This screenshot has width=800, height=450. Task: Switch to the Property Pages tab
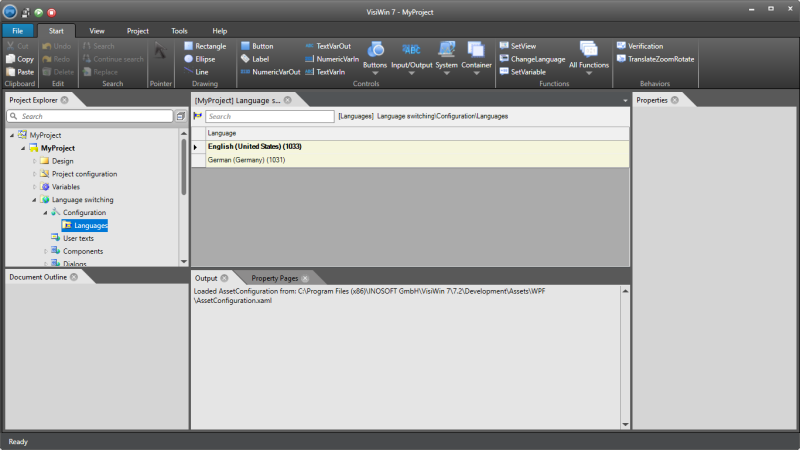[x=274, y=278]
